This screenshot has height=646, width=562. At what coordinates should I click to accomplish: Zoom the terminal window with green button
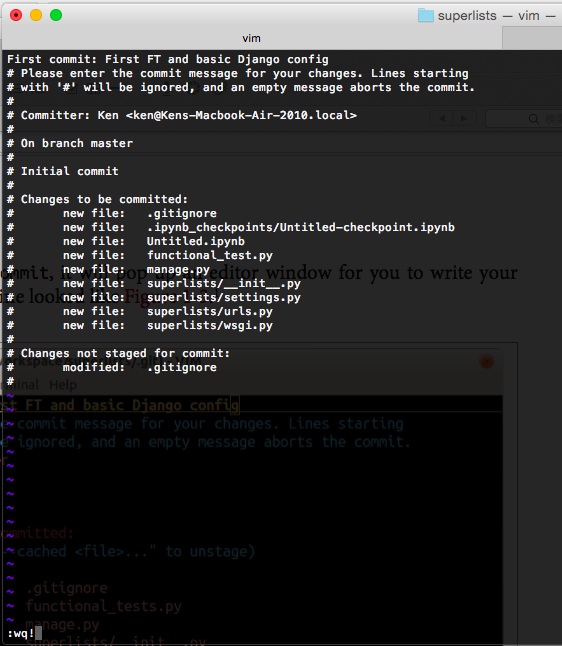coord(56,15)
